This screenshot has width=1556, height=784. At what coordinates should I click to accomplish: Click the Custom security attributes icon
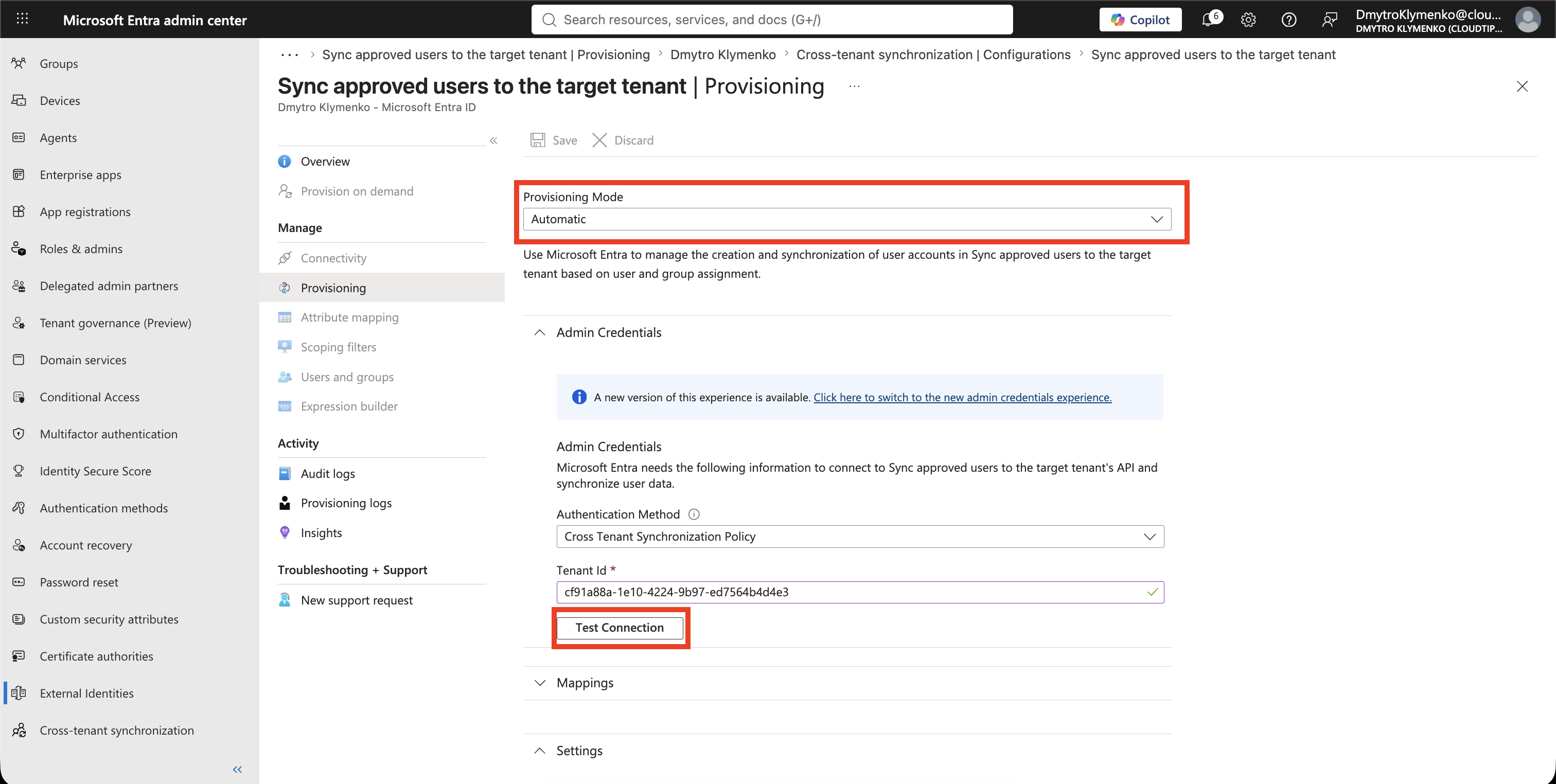19,619
